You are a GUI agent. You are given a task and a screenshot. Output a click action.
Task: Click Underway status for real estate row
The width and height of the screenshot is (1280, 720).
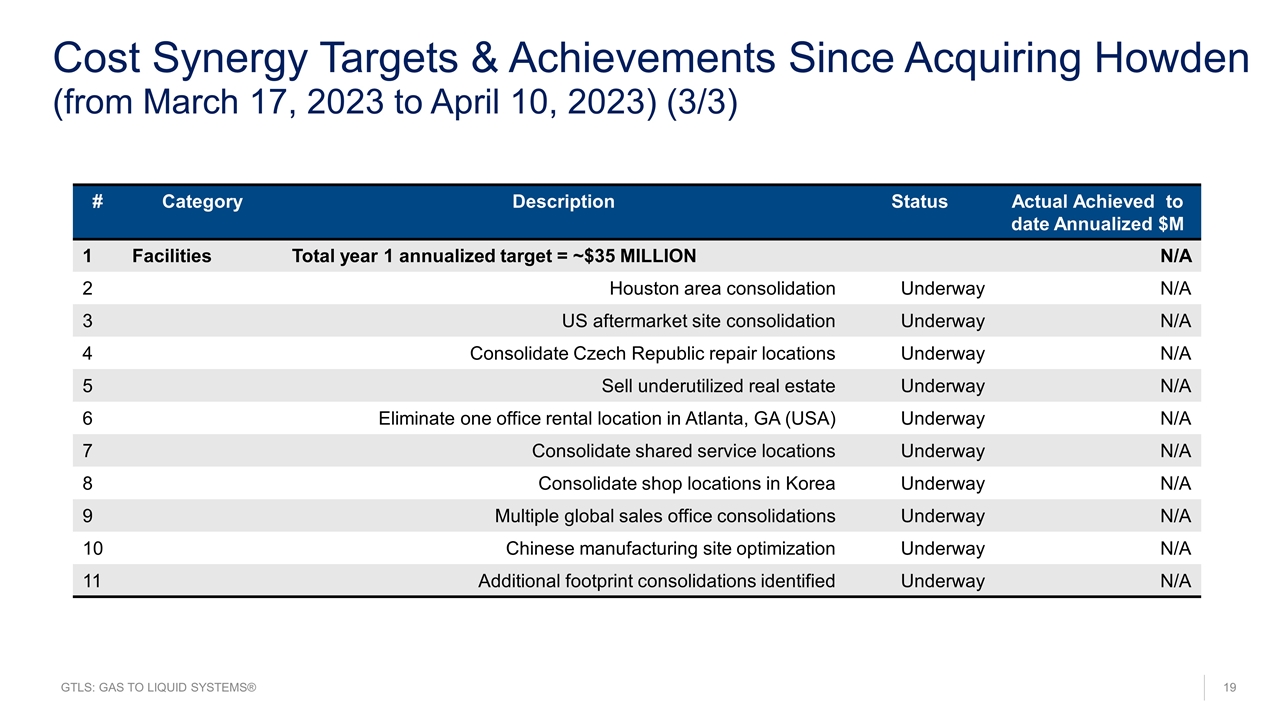[942, 386]
